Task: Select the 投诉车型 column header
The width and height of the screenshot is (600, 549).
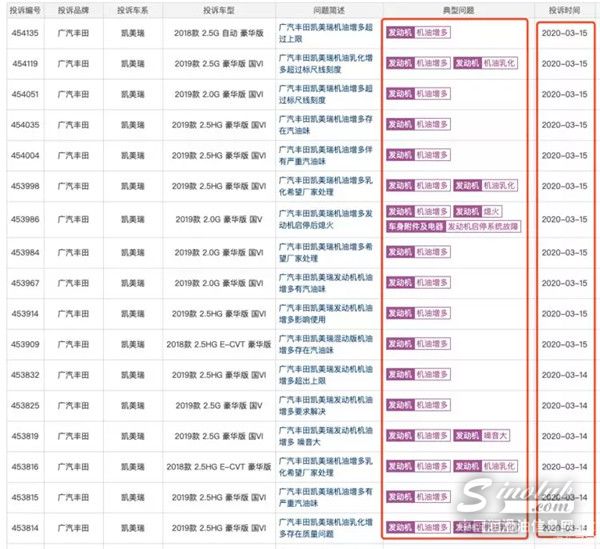Action: point(220,9)
